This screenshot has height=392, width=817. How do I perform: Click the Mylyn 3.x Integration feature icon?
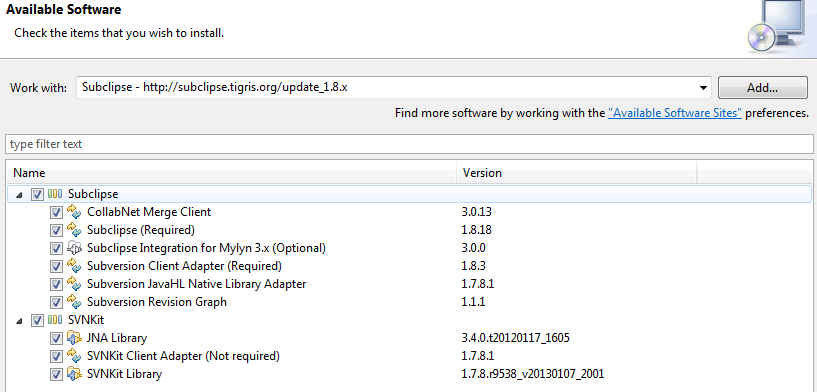(75, 248)
